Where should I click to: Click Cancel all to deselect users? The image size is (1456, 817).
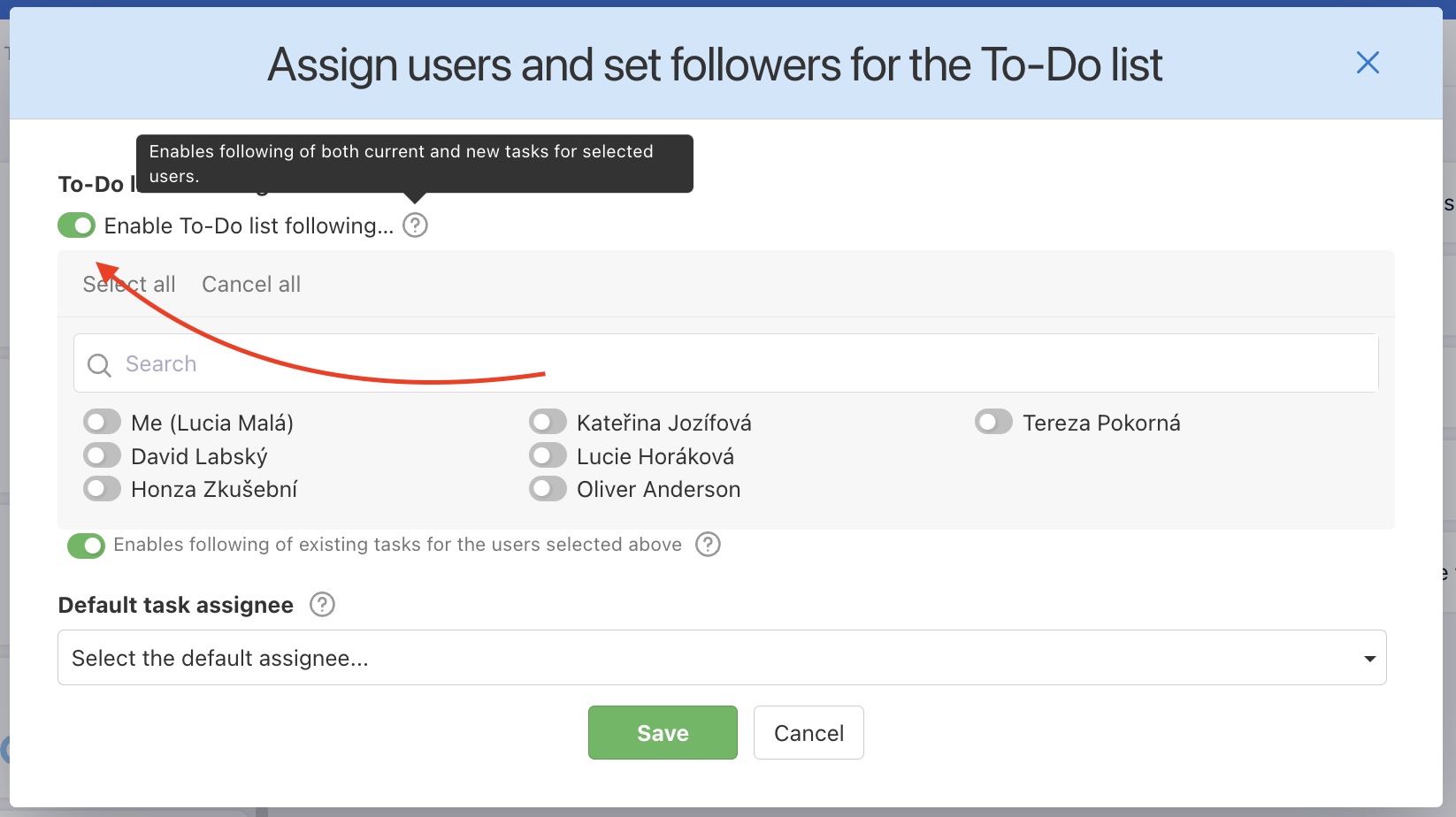250,284
